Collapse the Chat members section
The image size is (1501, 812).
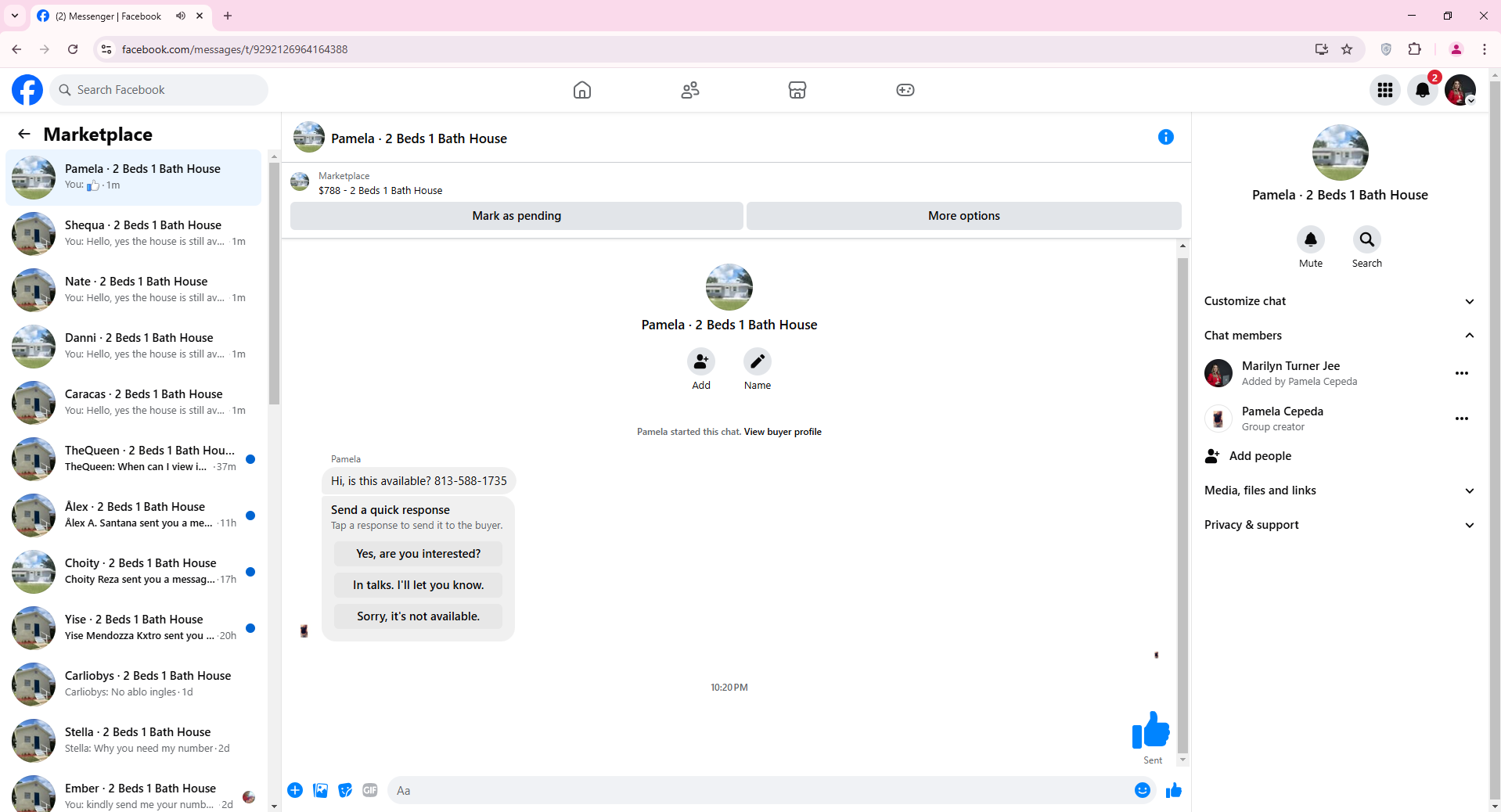(1339, 336)
